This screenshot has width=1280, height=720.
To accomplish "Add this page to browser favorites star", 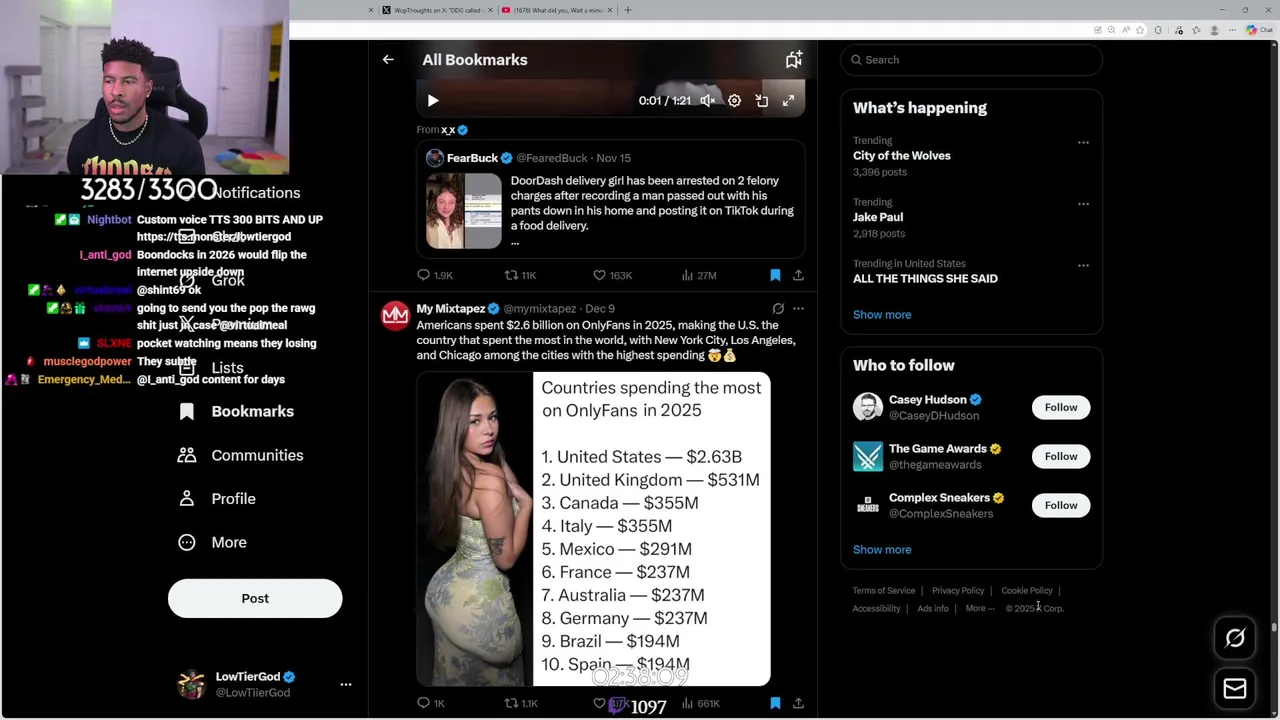I will 1140,30.
